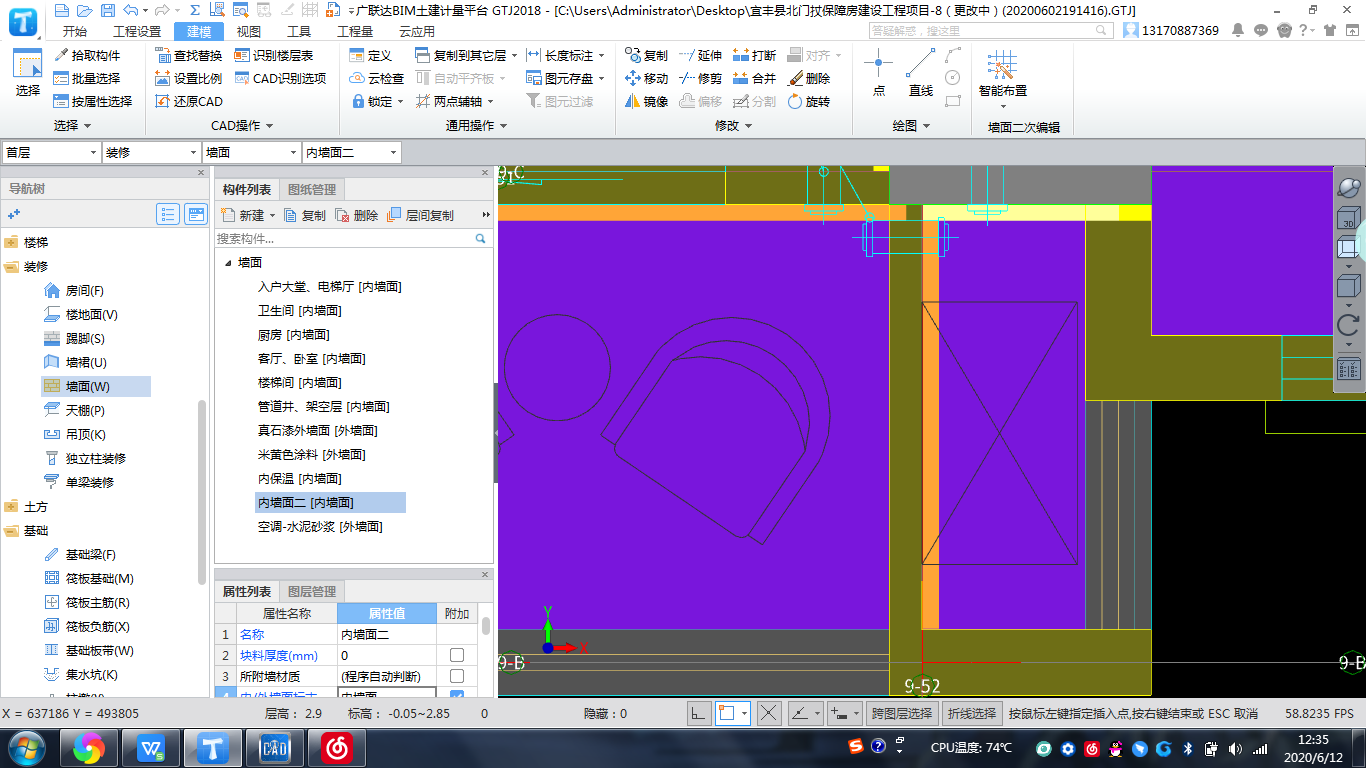Click the 打断 break tool

point(754,55)
